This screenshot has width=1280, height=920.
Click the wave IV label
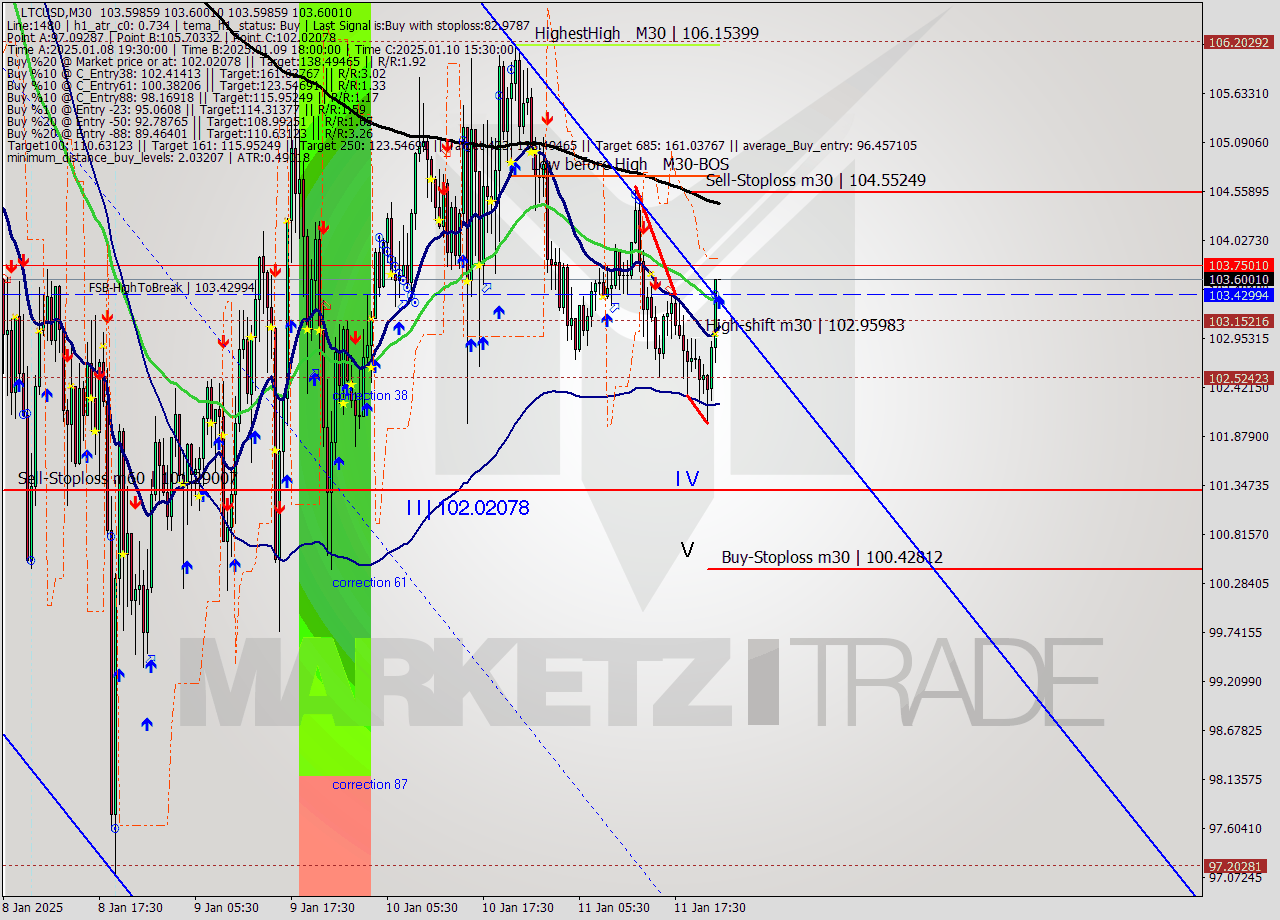[687, 479]
